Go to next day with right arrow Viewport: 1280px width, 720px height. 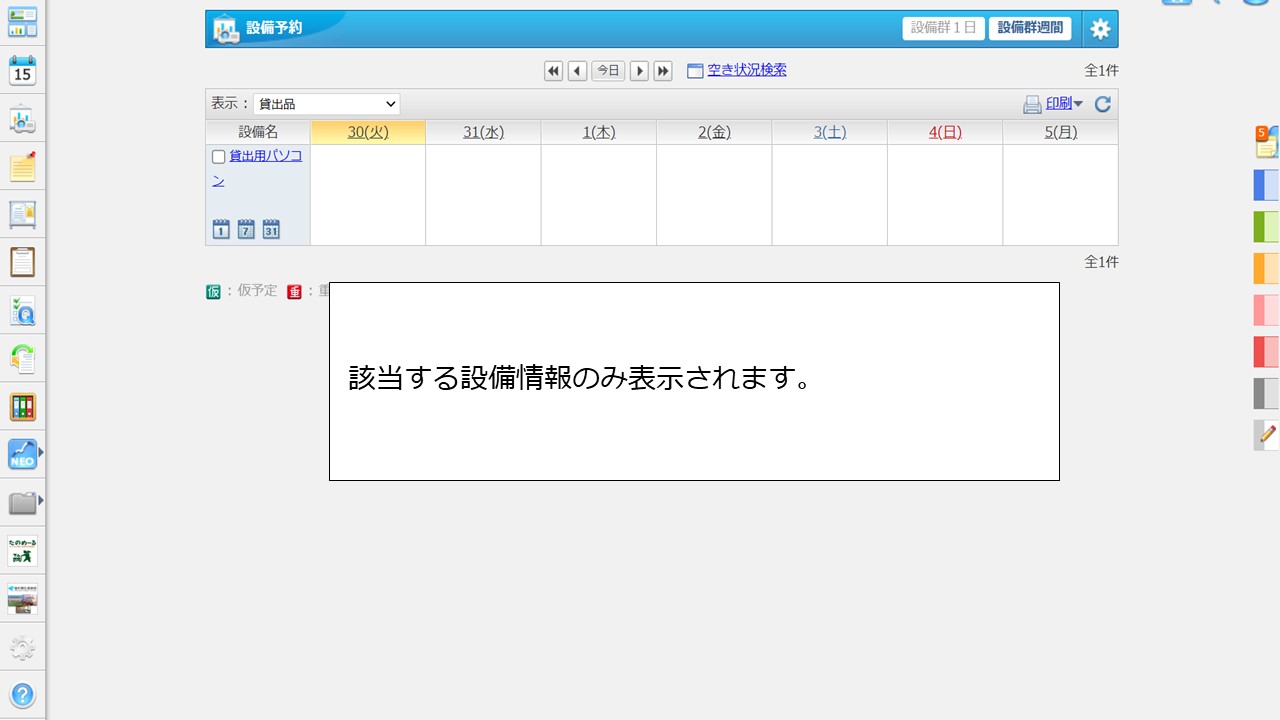coord(639,71)
